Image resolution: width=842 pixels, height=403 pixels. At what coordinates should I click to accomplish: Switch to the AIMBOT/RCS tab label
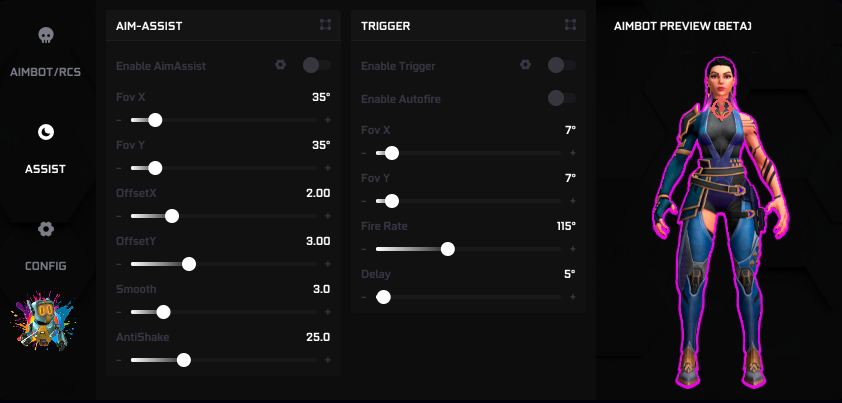coord(45,72)
